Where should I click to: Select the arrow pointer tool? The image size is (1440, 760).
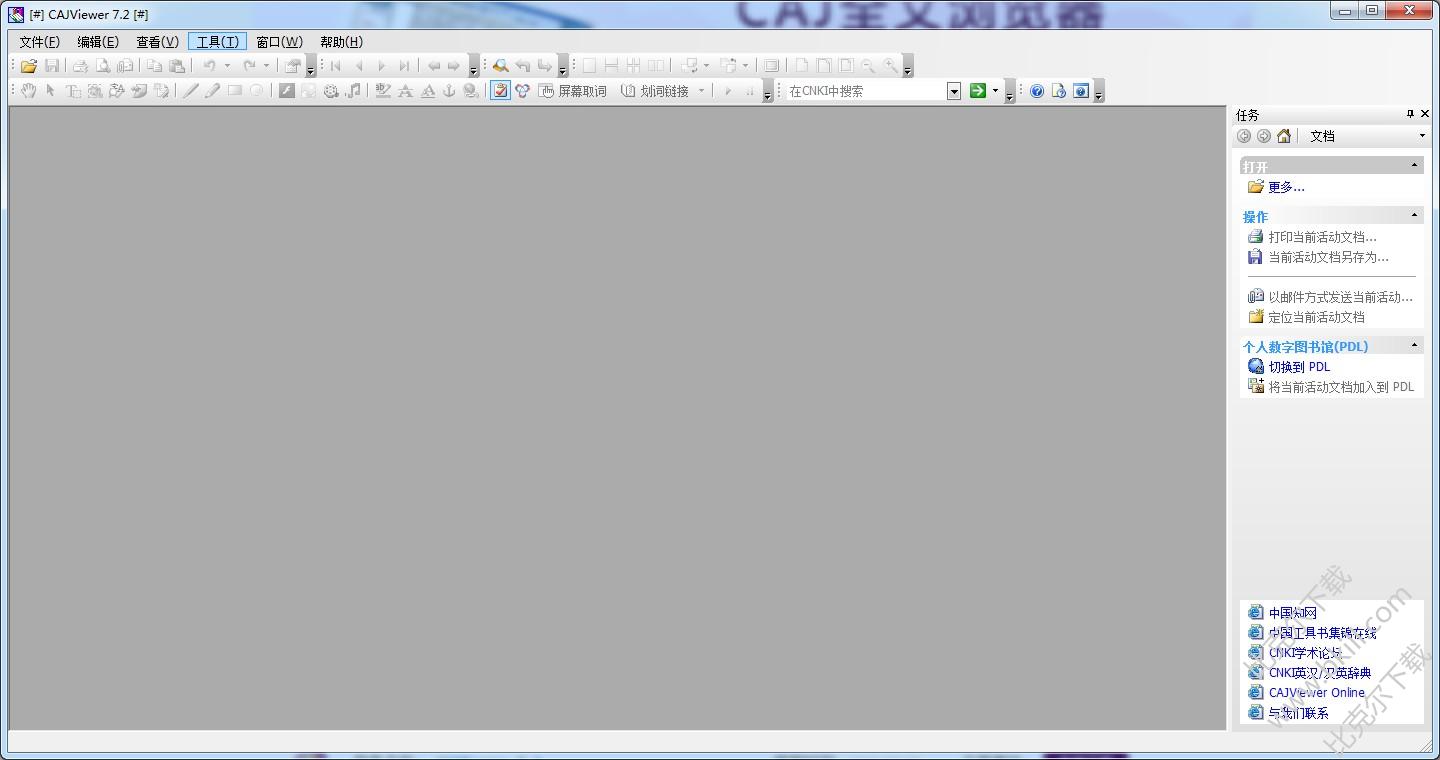coord(50,91)
